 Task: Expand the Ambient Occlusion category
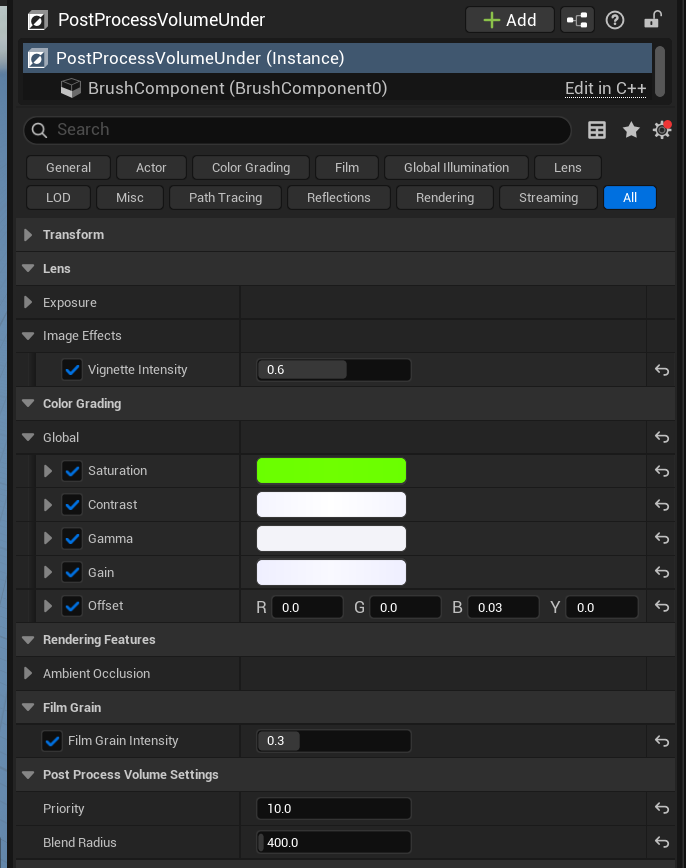28,673
